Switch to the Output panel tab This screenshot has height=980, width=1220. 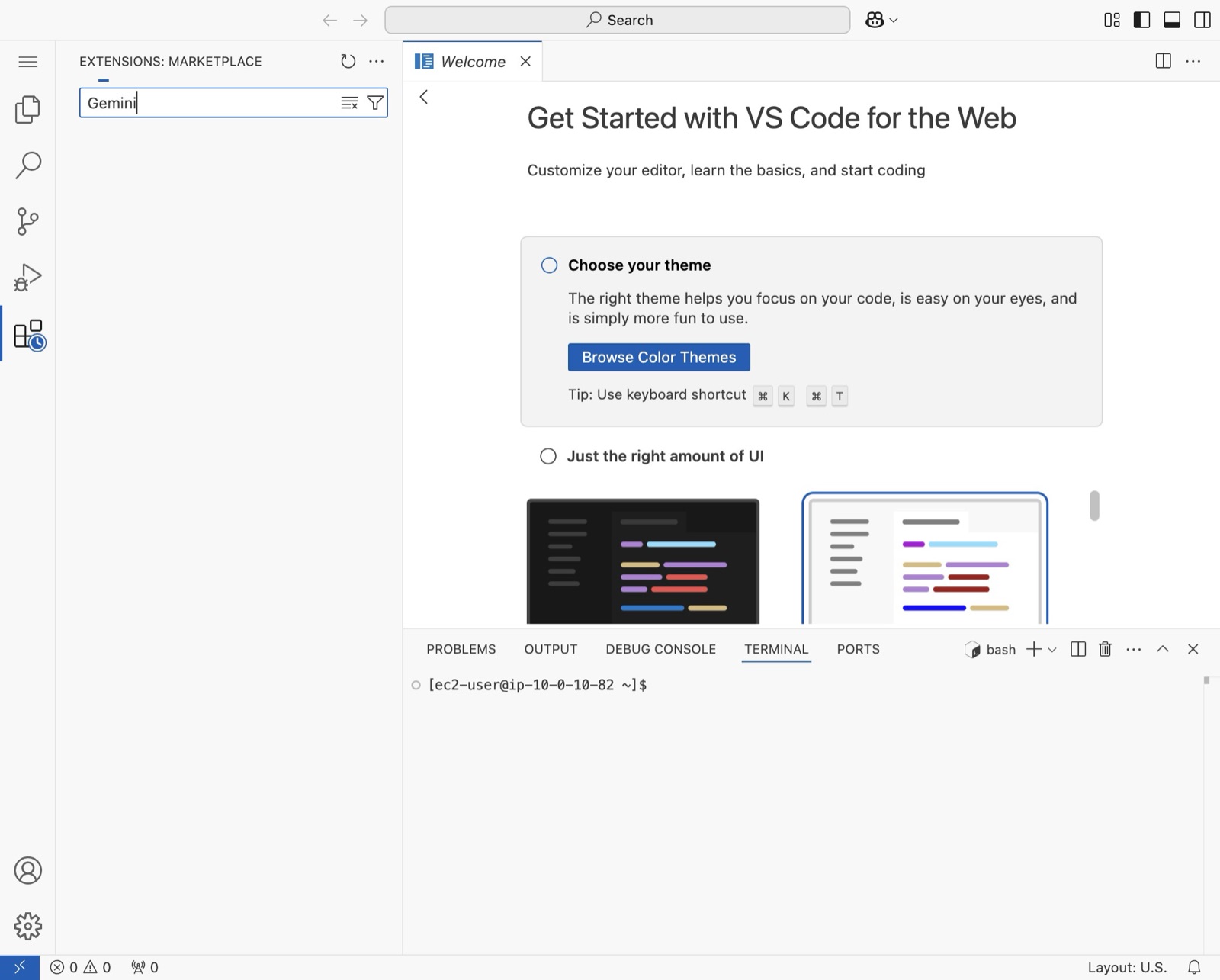(x=551, y=649)
